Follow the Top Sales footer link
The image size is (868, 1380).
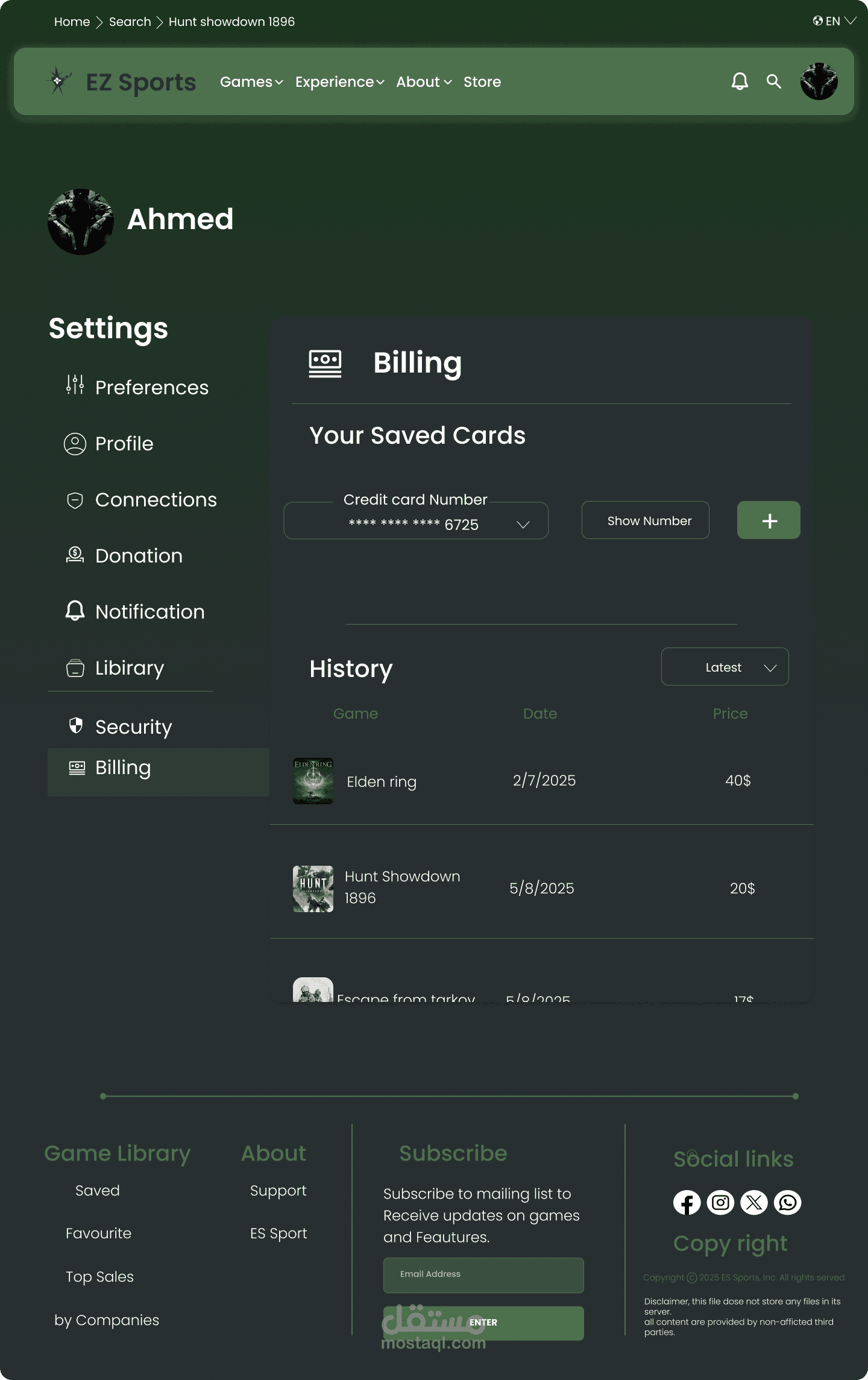point(99,1277)
